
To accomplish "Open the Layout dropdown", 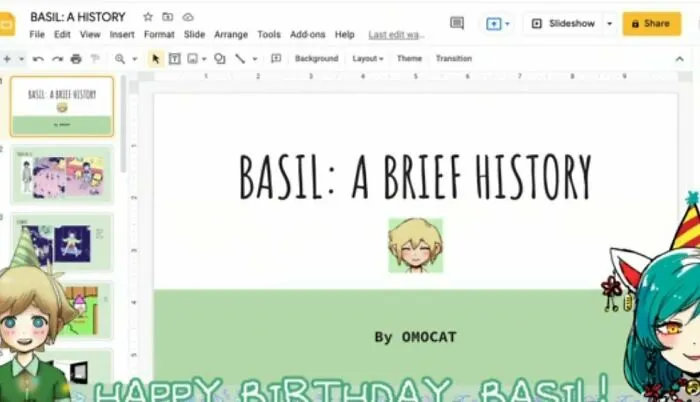I will pyautogui.click(x=367, y=59).
